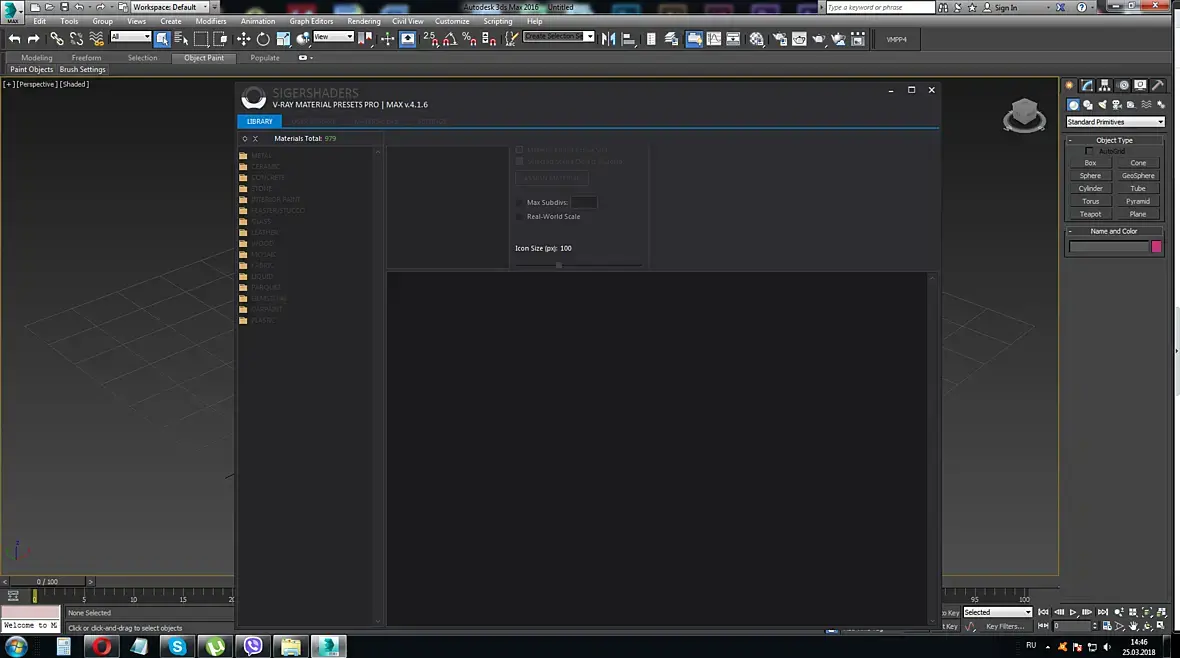Open the Modify panel tab icon
The width and height of the screenshot is (1180, 658).
pyautogui.click(x=1087, y=86)
